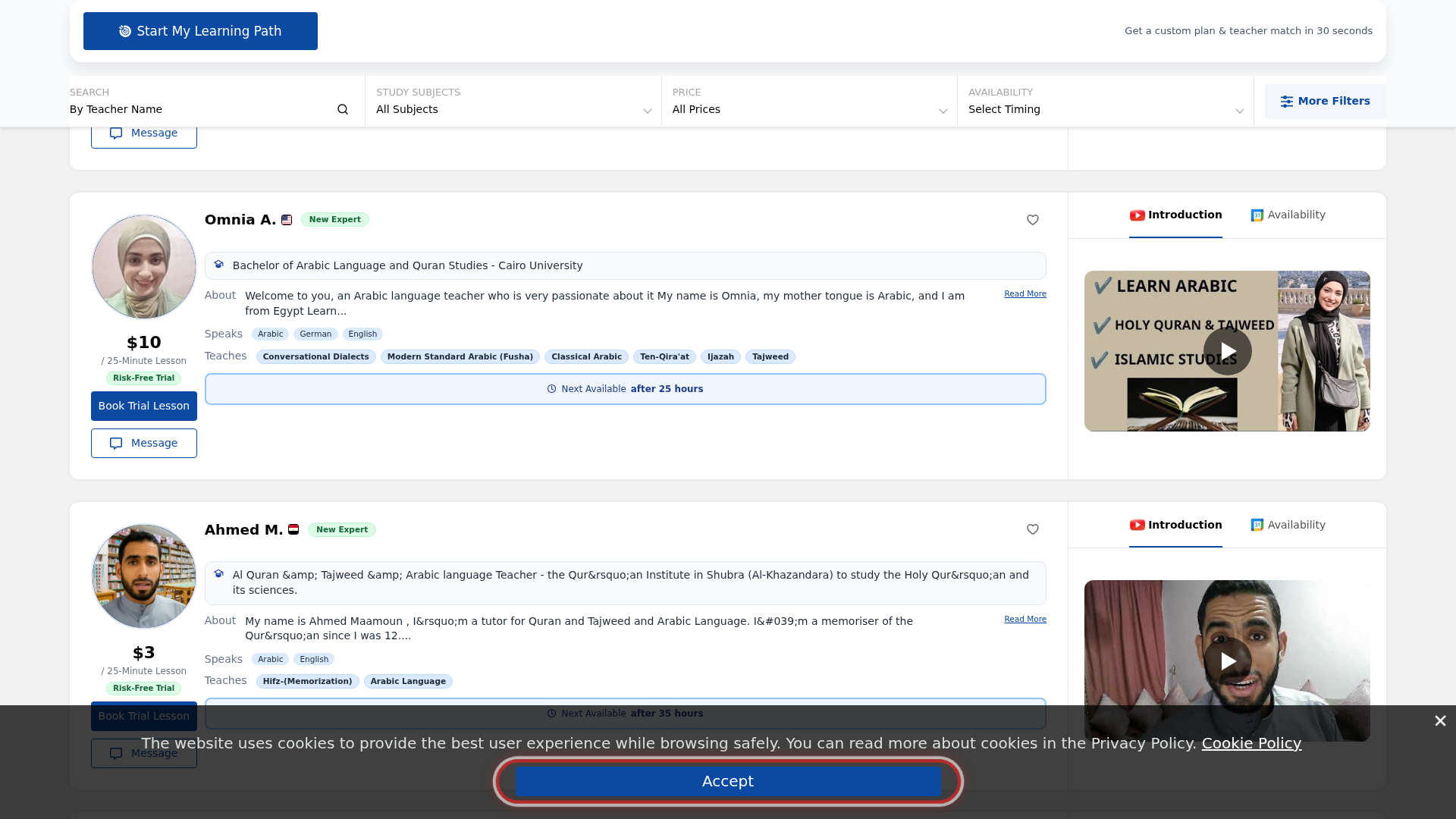Click the Conversational Dialects tag
1456x819 pixels.
click(x=316, y=357)
